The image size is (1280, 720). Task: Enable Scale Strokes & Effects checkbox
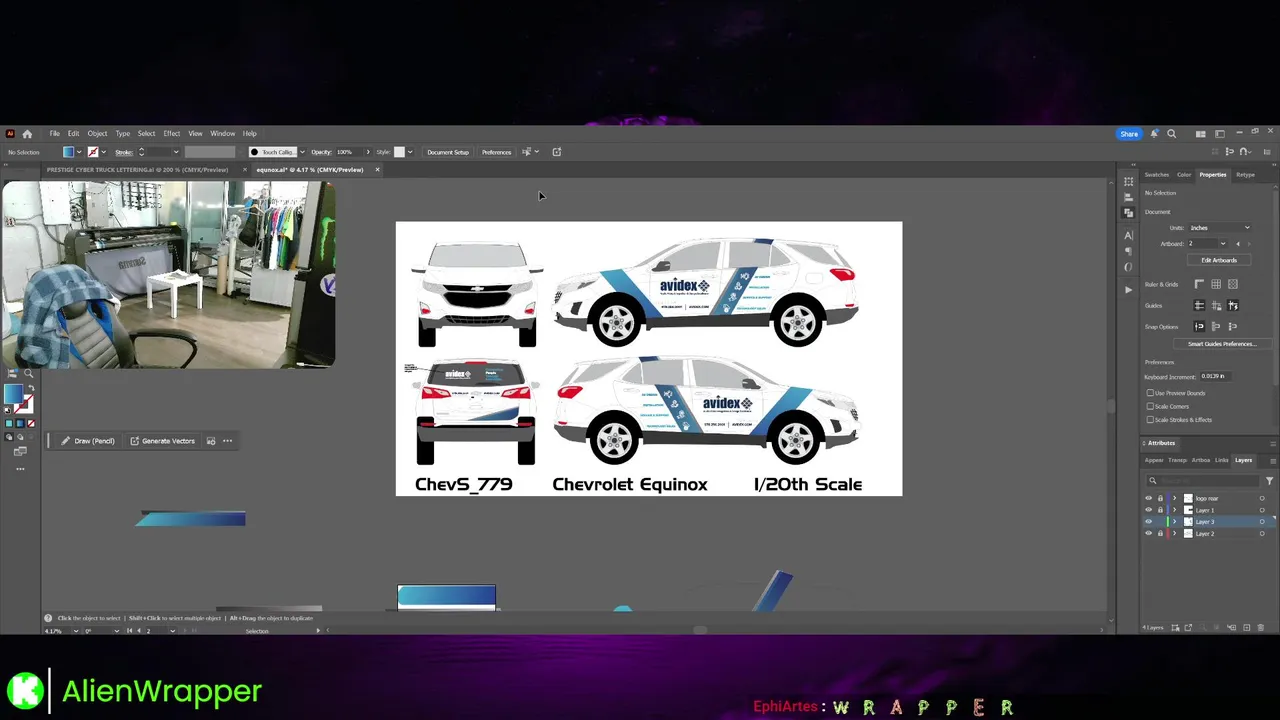click(1150, 420)
